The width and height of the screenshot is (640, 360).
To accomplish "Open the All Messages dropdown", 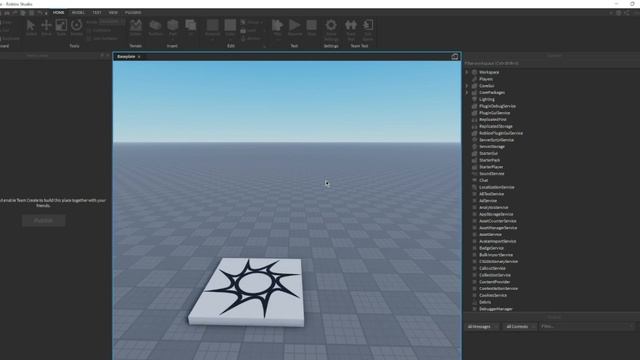I will [482, 327].
